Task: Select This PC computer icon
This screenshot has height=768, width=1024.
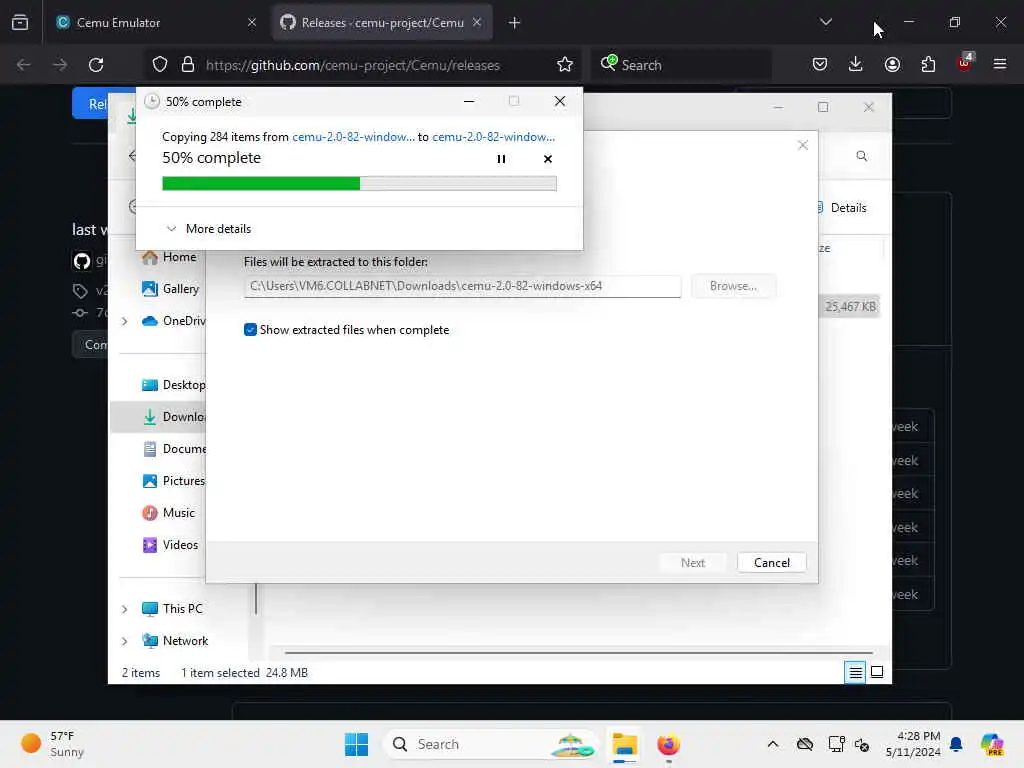Action: click(x=150, y=609)
